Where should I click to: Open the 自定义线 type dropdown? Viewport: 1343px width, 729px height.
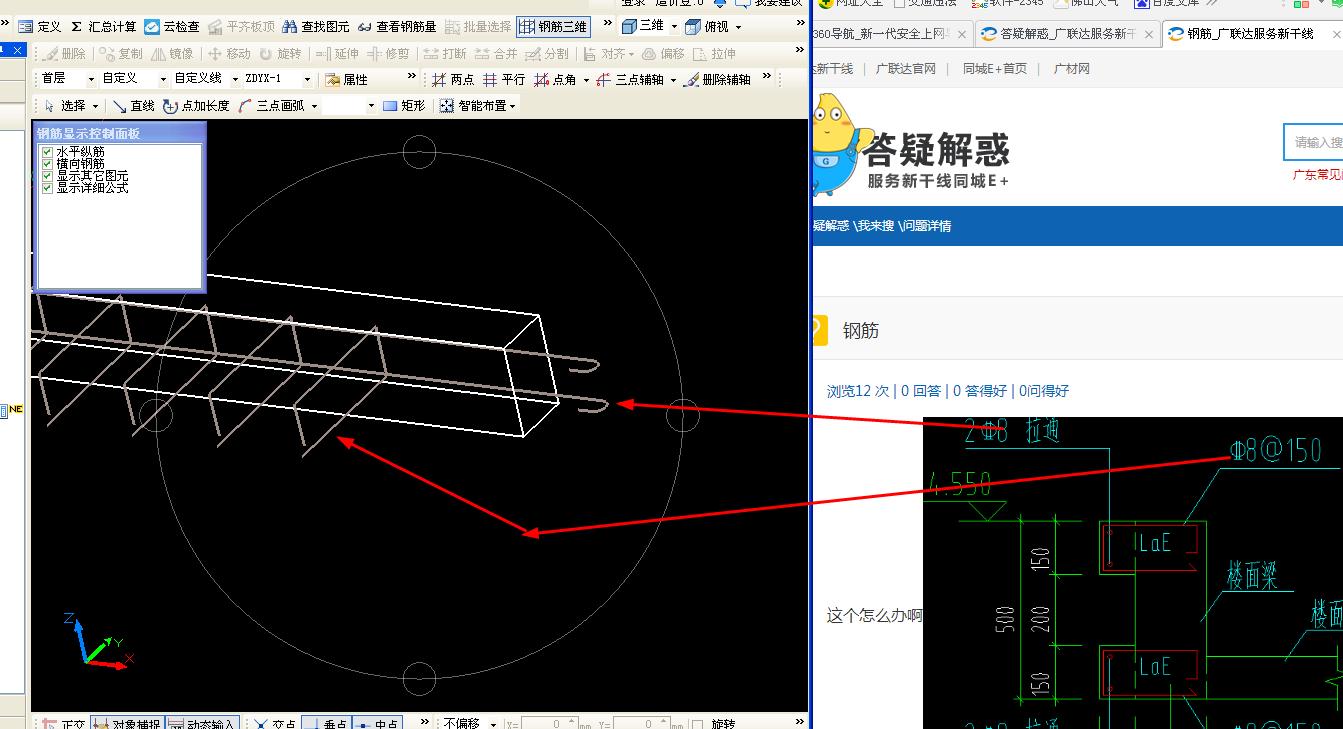point(205,79)
